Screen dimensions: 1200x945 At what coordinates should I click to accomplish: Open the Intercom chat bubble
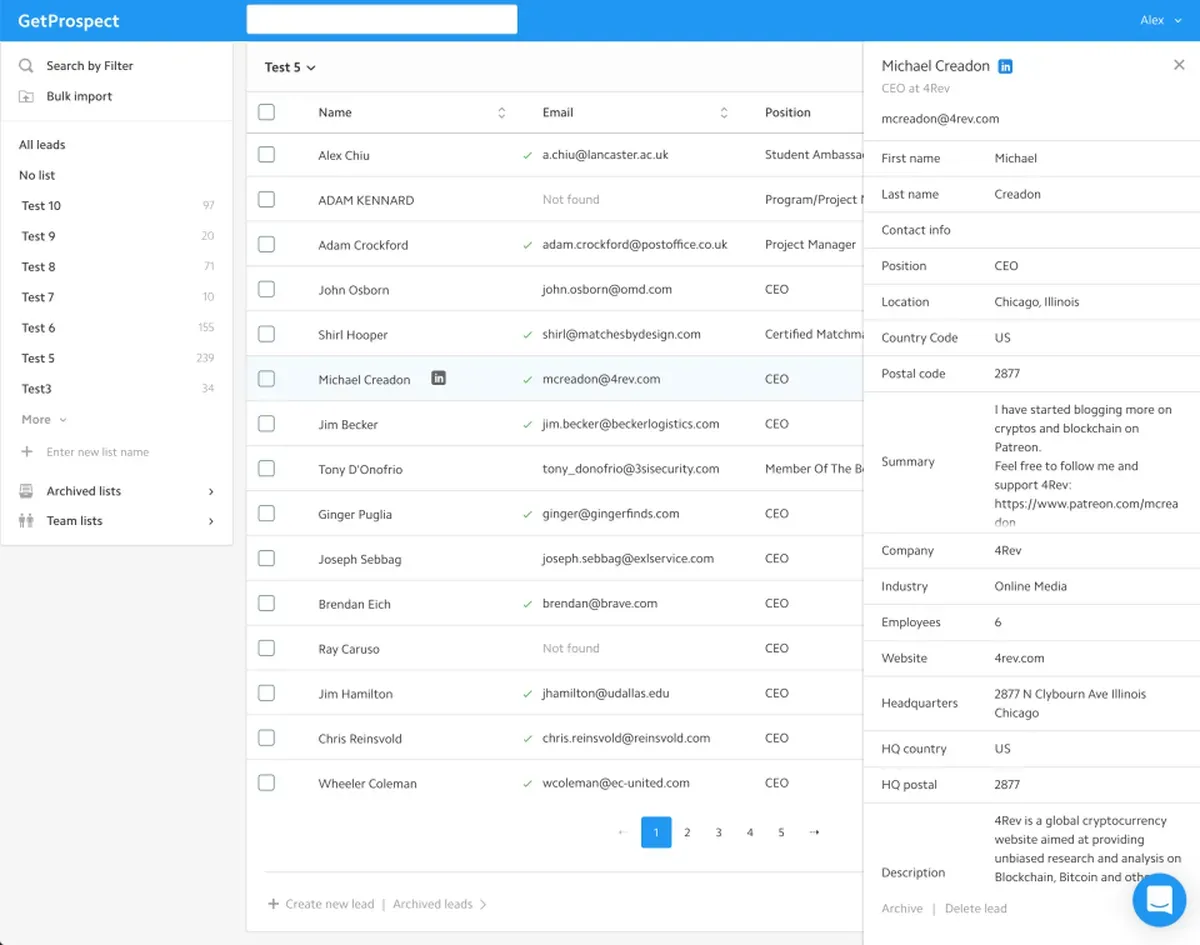tap(1158, 899)
